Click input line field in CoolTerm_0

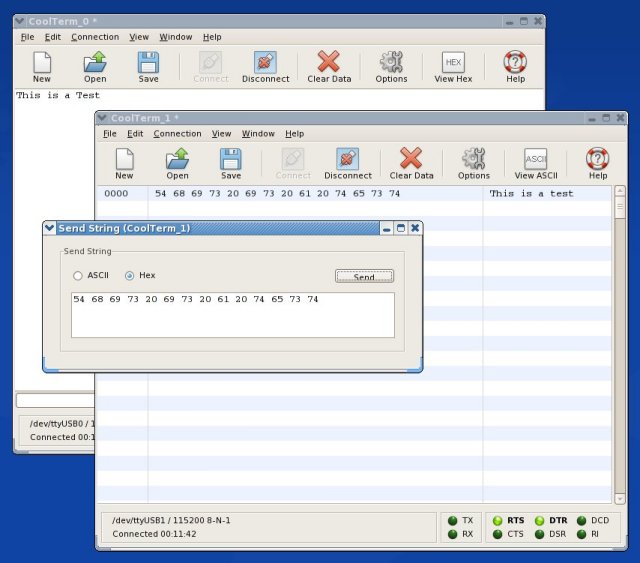[x=56, y=400]
